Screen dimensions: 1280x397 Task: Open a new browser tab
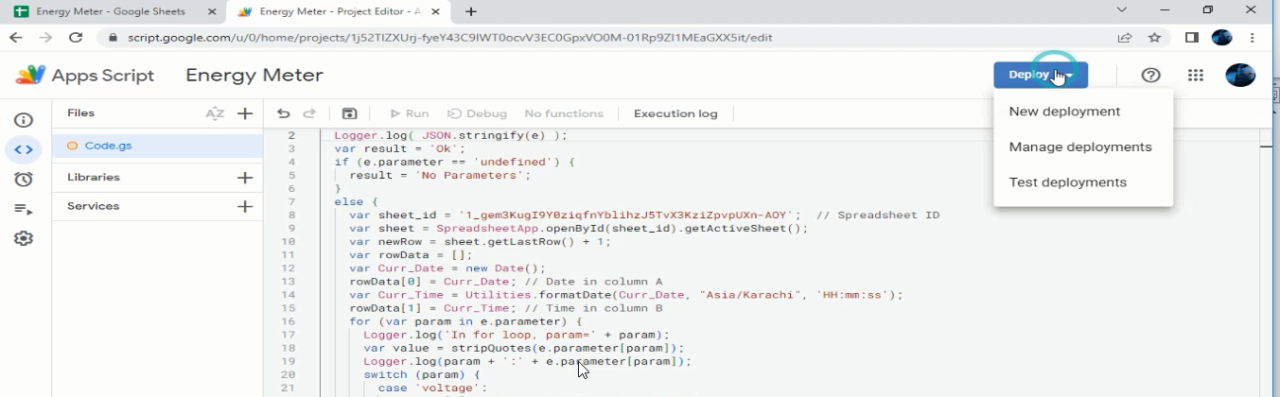(x=471, y=12)
